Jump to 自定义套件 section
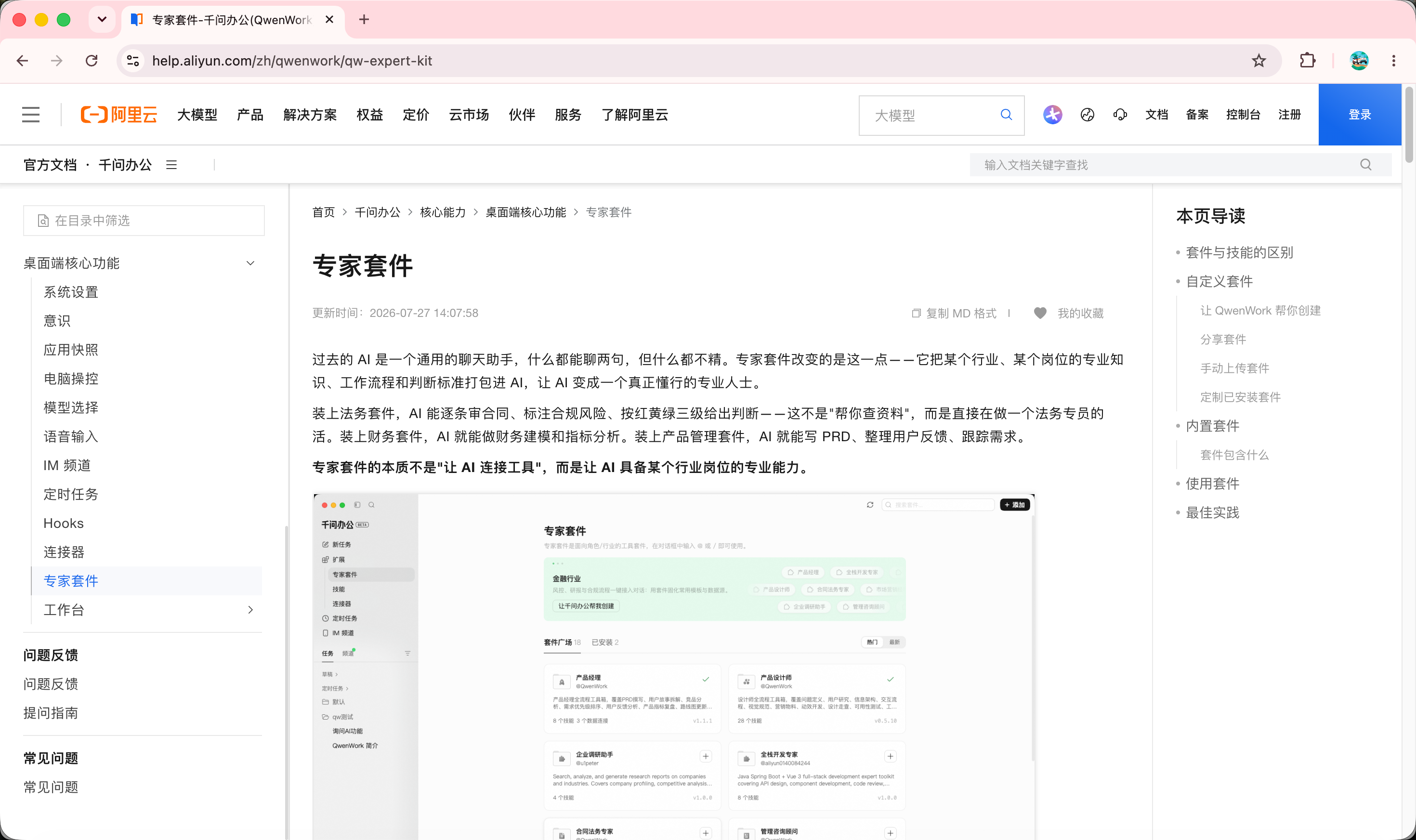Screen dimensions: 1416x840 [x=1219, y=281]
